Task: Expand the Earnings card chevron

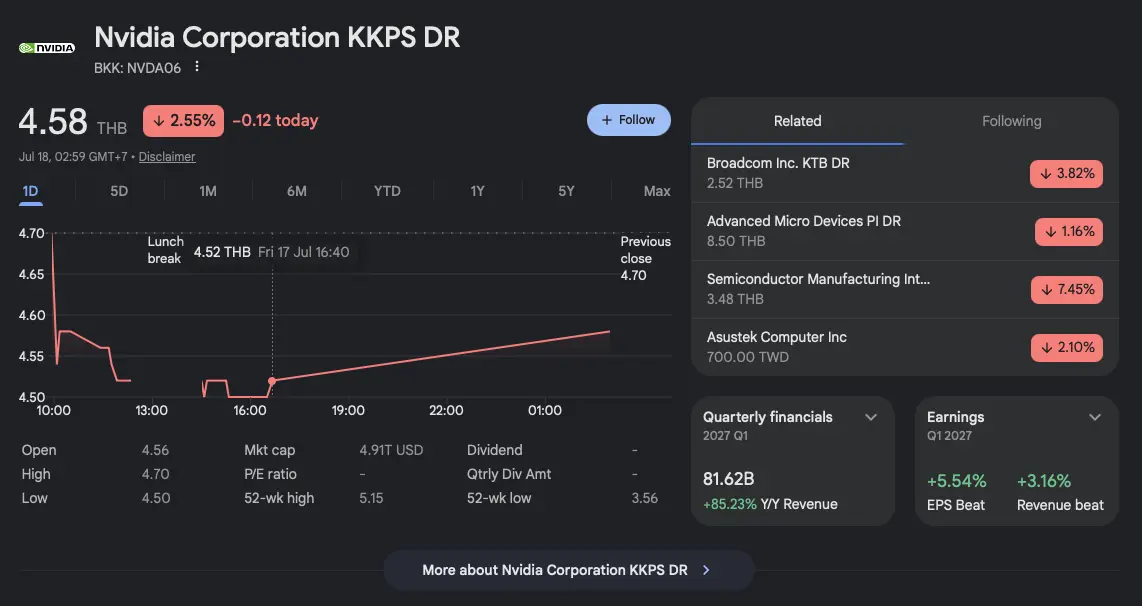Action: (x=1095, y=417)
